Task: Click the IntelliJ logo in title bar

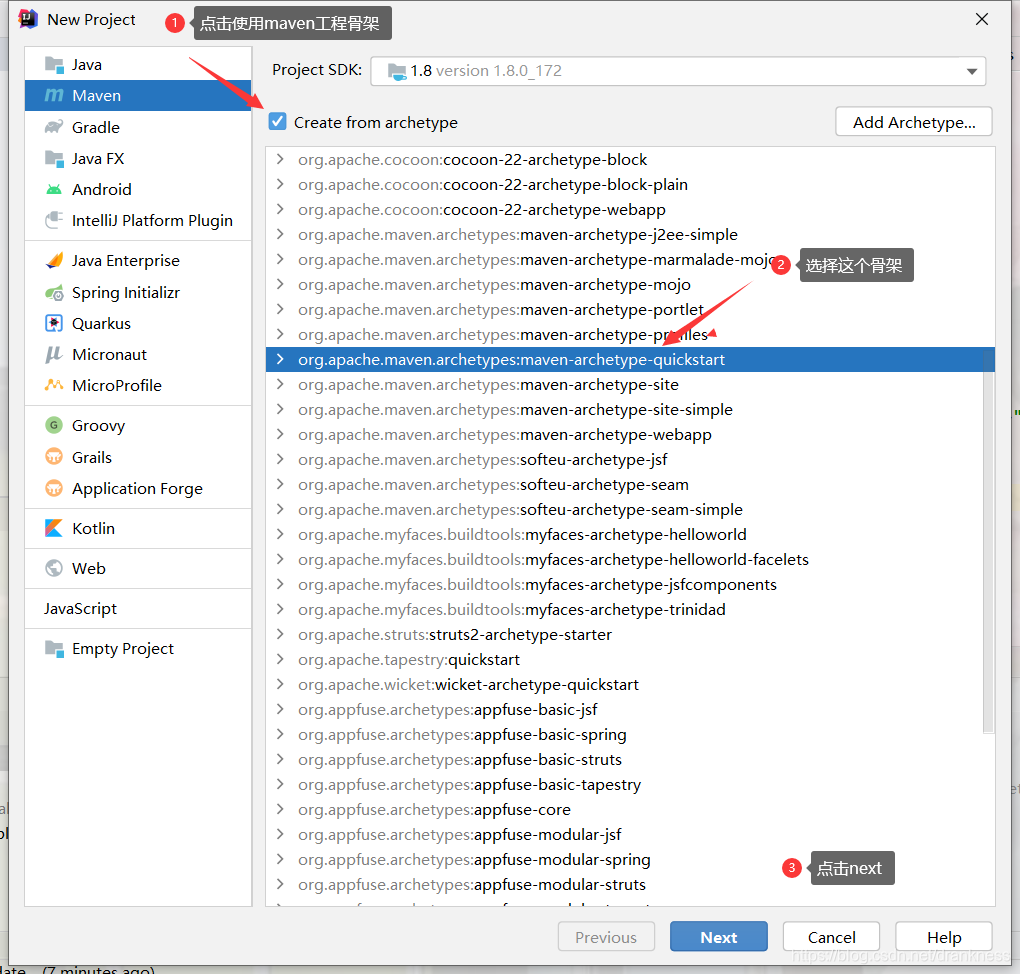Action: [x=28, y=20]
